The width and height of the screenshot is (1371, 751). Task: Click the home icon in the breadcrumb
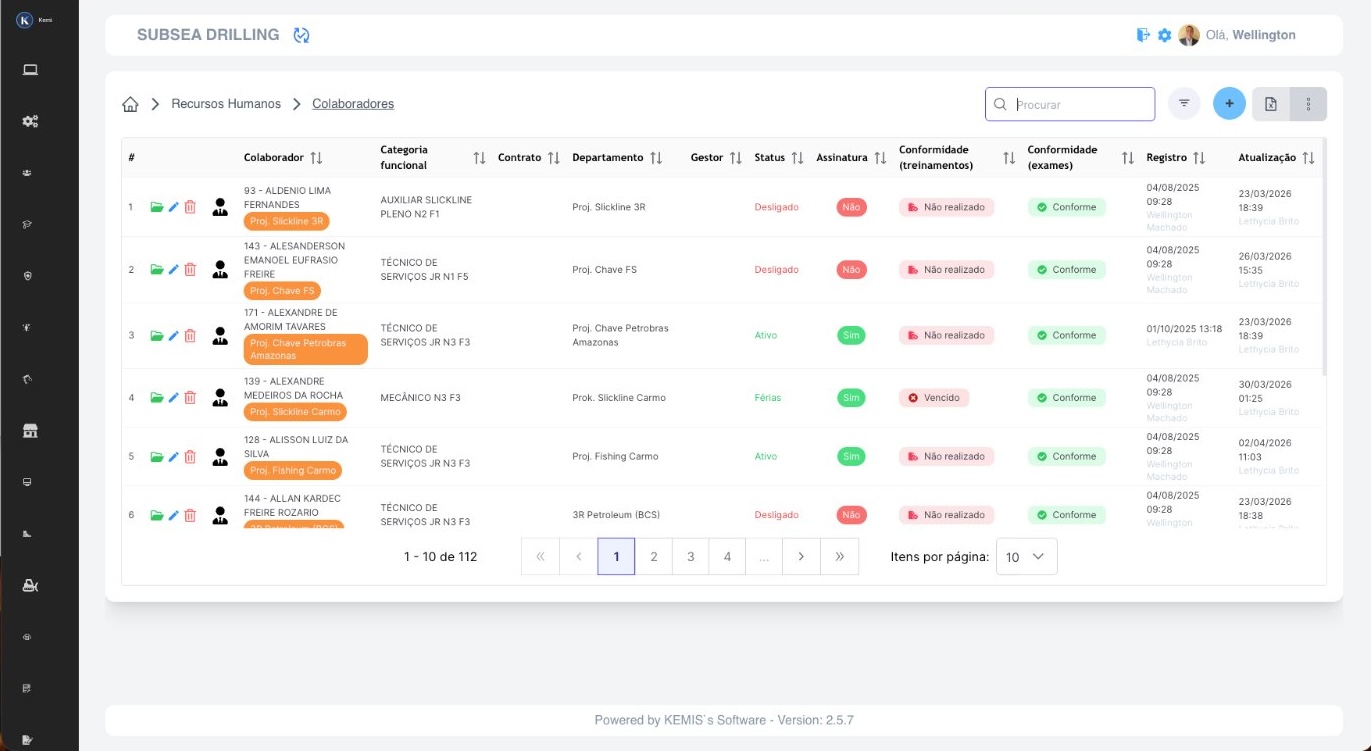tap(130, 103)
